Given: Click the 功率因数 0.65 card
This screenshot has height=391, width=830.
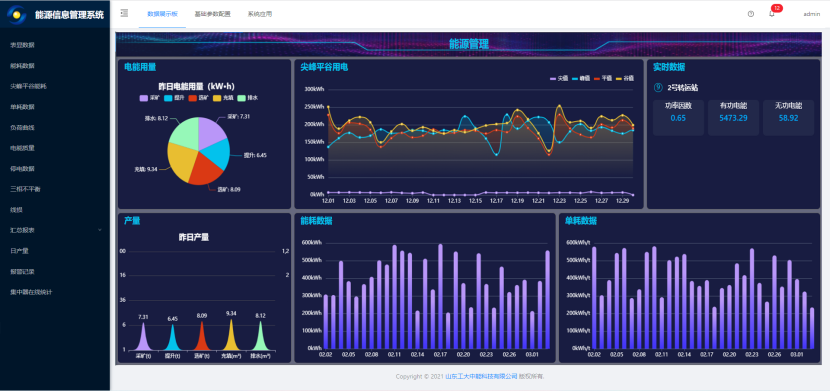Looking at the screenshot, I should click(678, 117).
